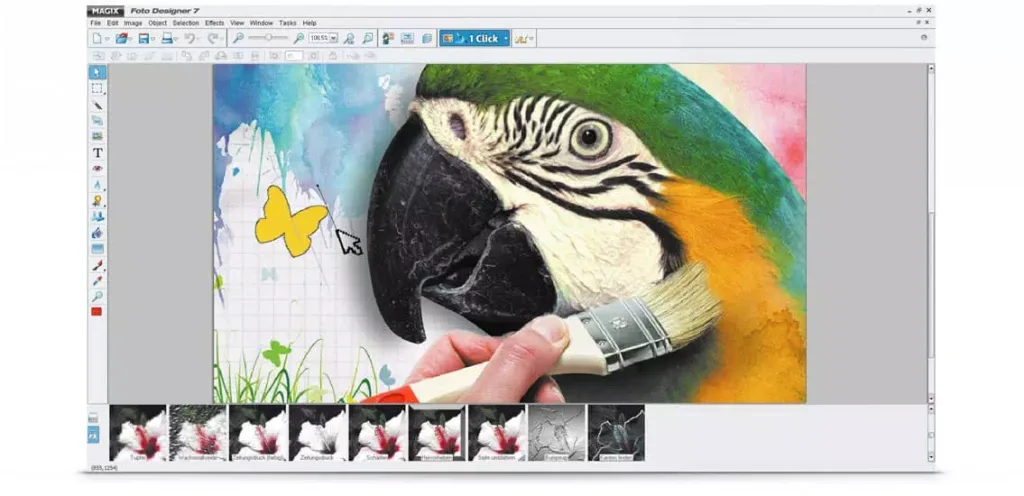Open the Edit menu
Screen dimensions: 1024x496
113,23
